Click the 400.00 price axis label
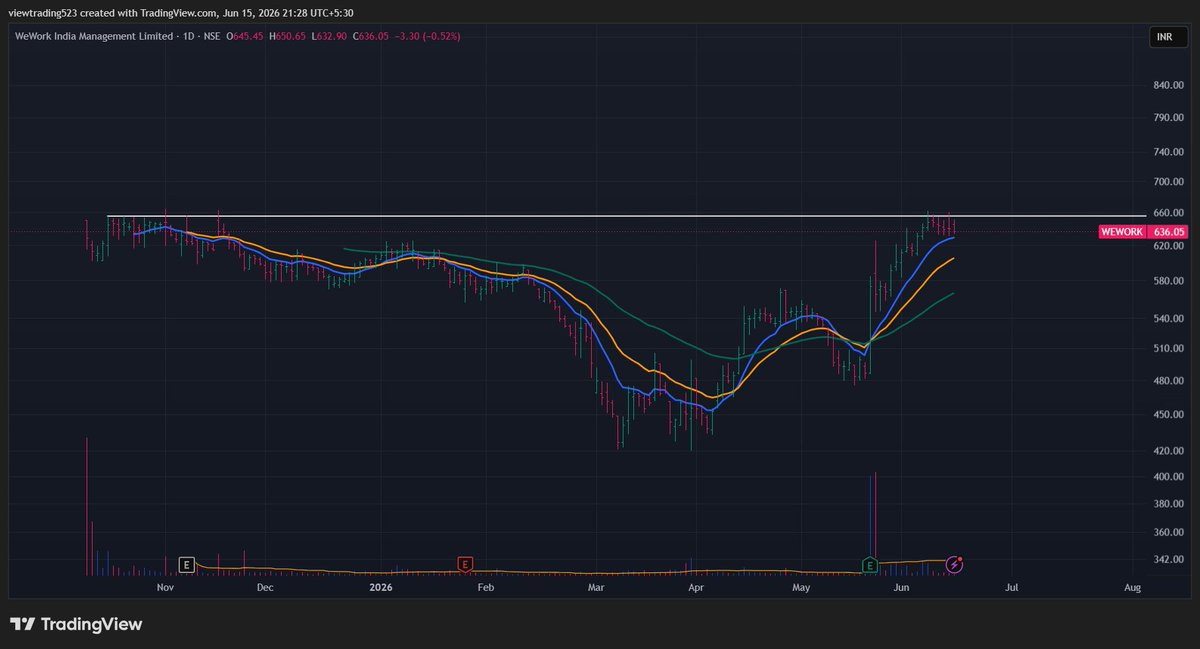The height and width of the screenshot is (649, 1200). click(x=1168, y=477)
